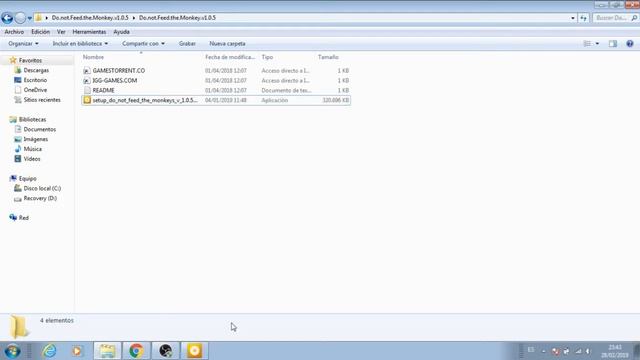640x360 pixels.
Task: Open Vídeos library
Action: pyautogui.click(x=32, y=159)
